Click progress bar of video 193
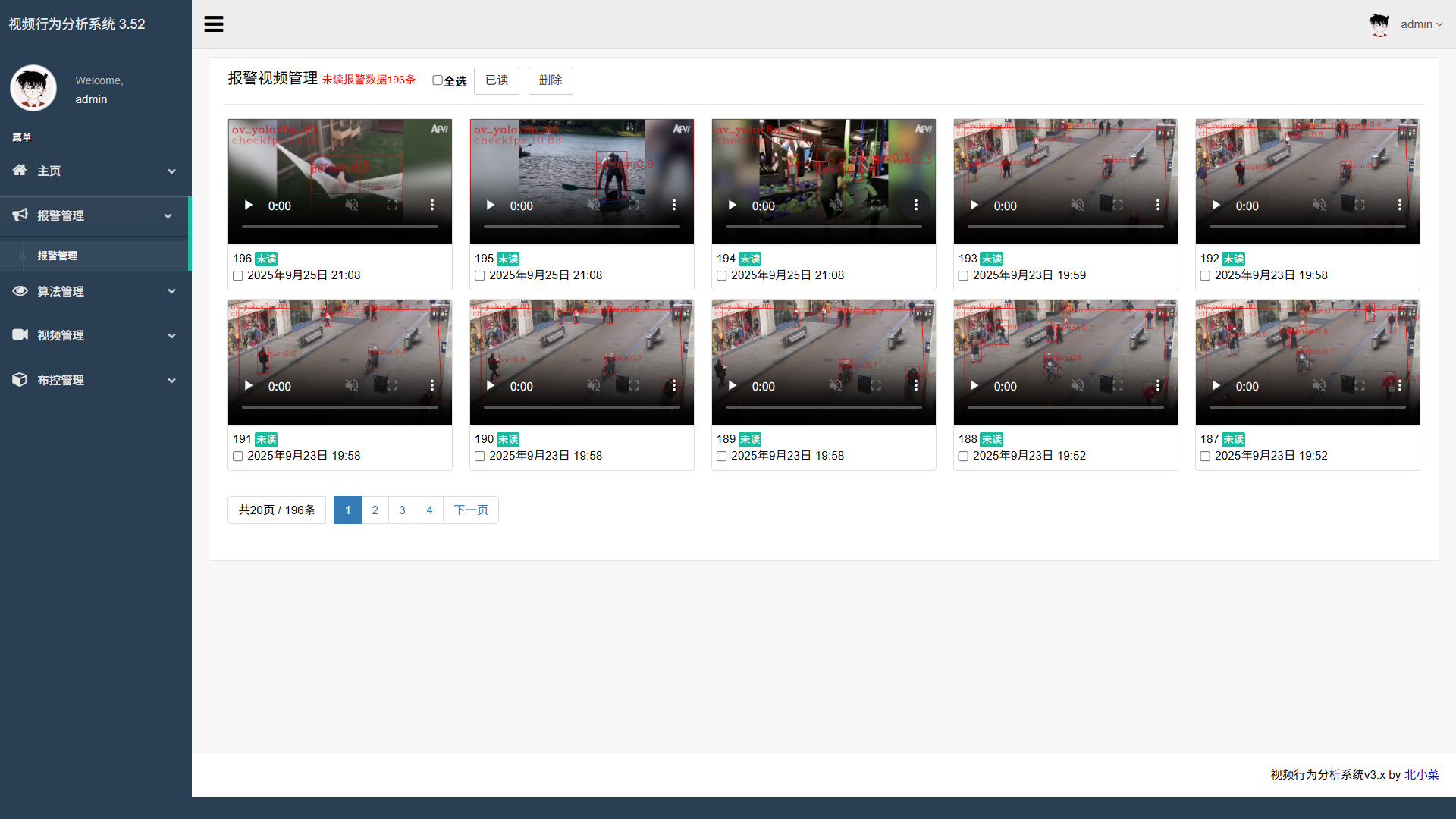This screenshot has height=819, width=1456. click(x=1065, y=227)
